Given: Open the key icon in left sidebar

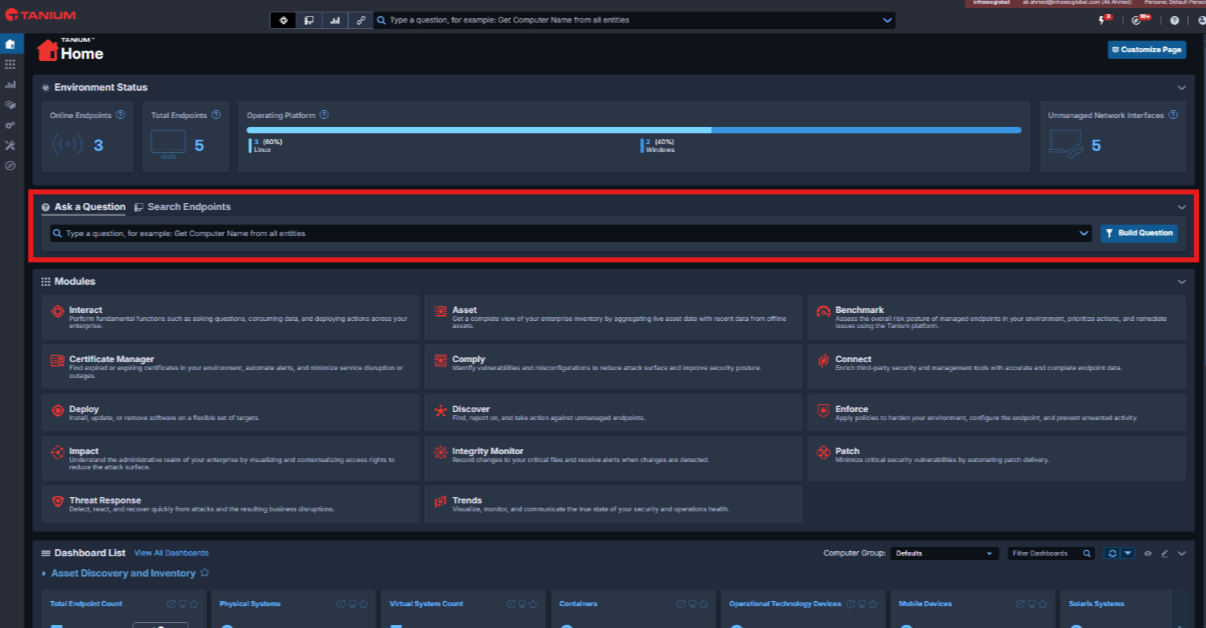Looking at the screenshot, I should [x=10, y=125].
